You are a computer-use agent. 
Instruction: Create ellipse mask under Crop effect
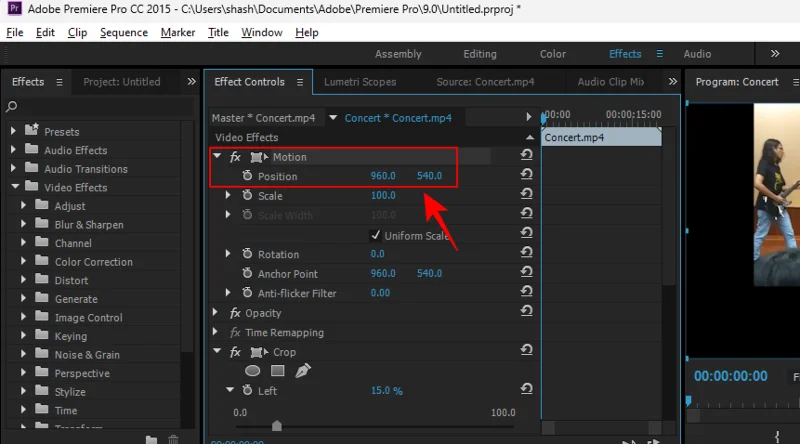click(253, 371)
